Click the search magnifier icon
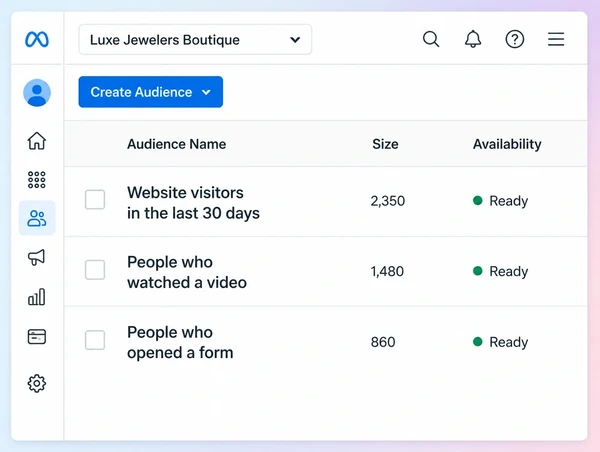This screenshot has height=452, width=600. 431,39
